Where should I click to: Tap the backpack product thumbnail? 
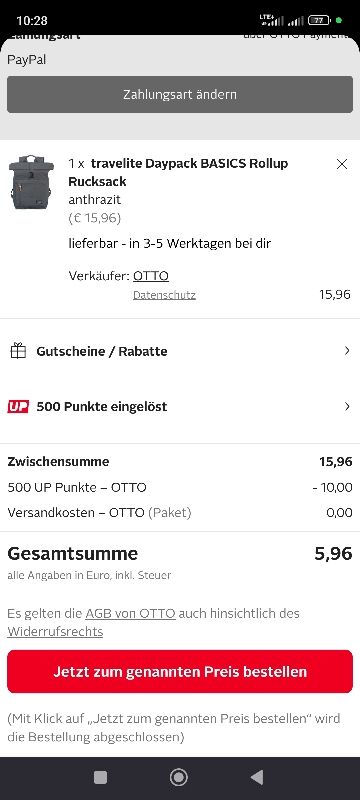[x=31, y=182]
